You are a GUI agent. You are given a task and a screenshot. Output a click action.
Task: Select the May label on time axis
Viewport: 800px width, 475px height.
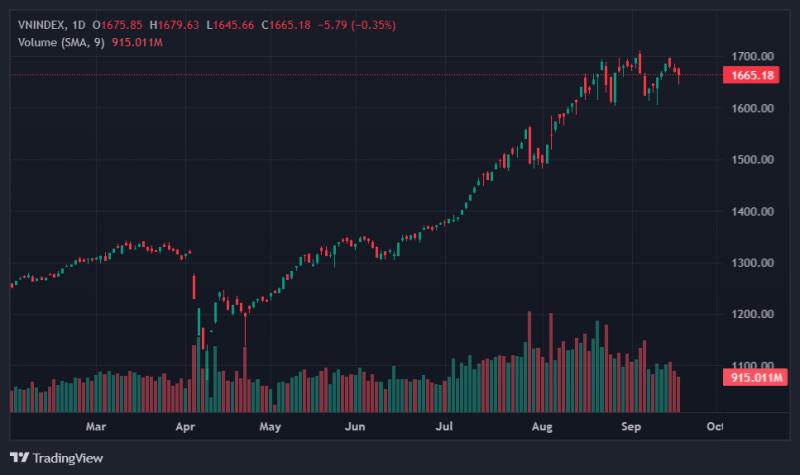tap(270, 426)
